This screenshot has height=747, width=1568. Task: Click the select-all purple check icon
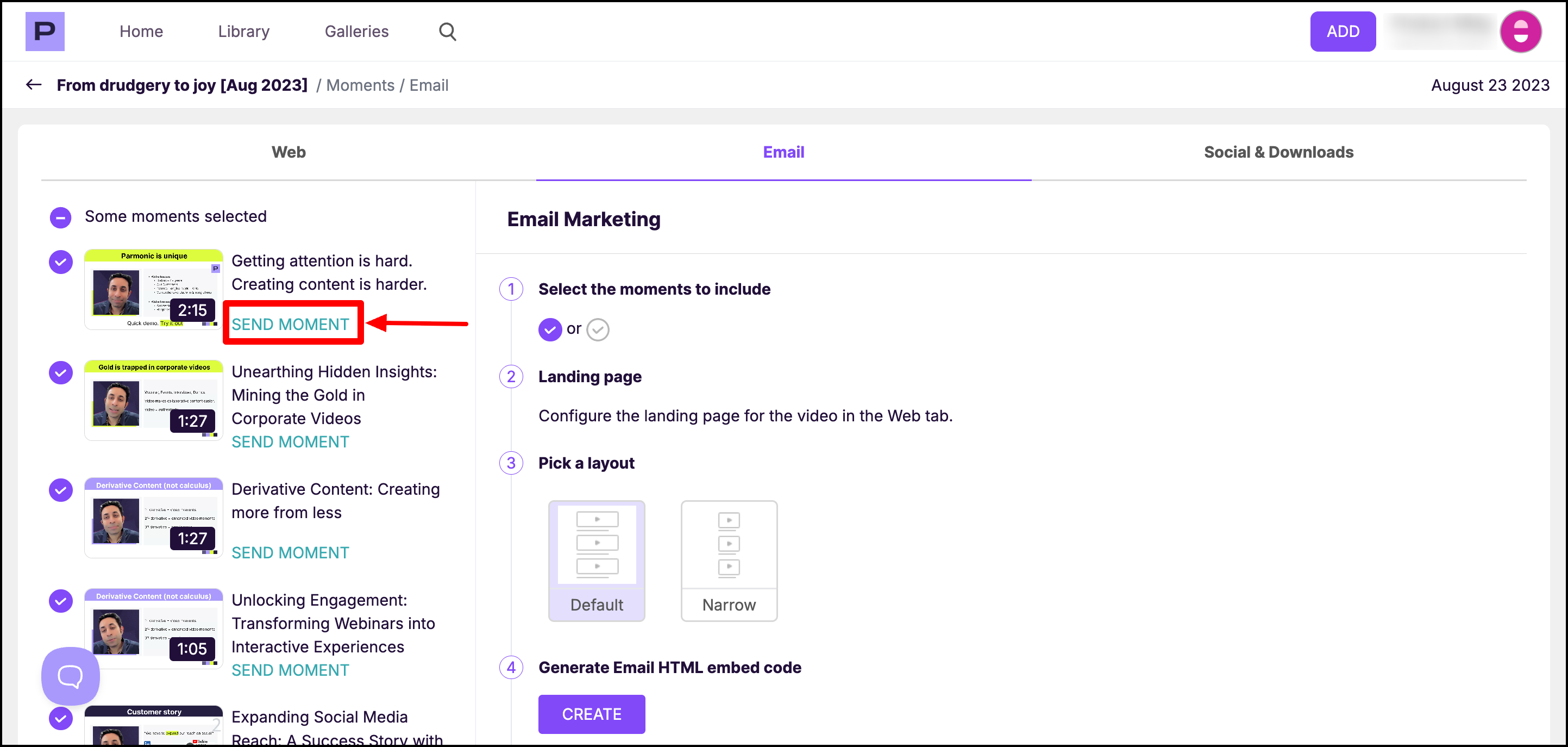[x=550, y=329]
